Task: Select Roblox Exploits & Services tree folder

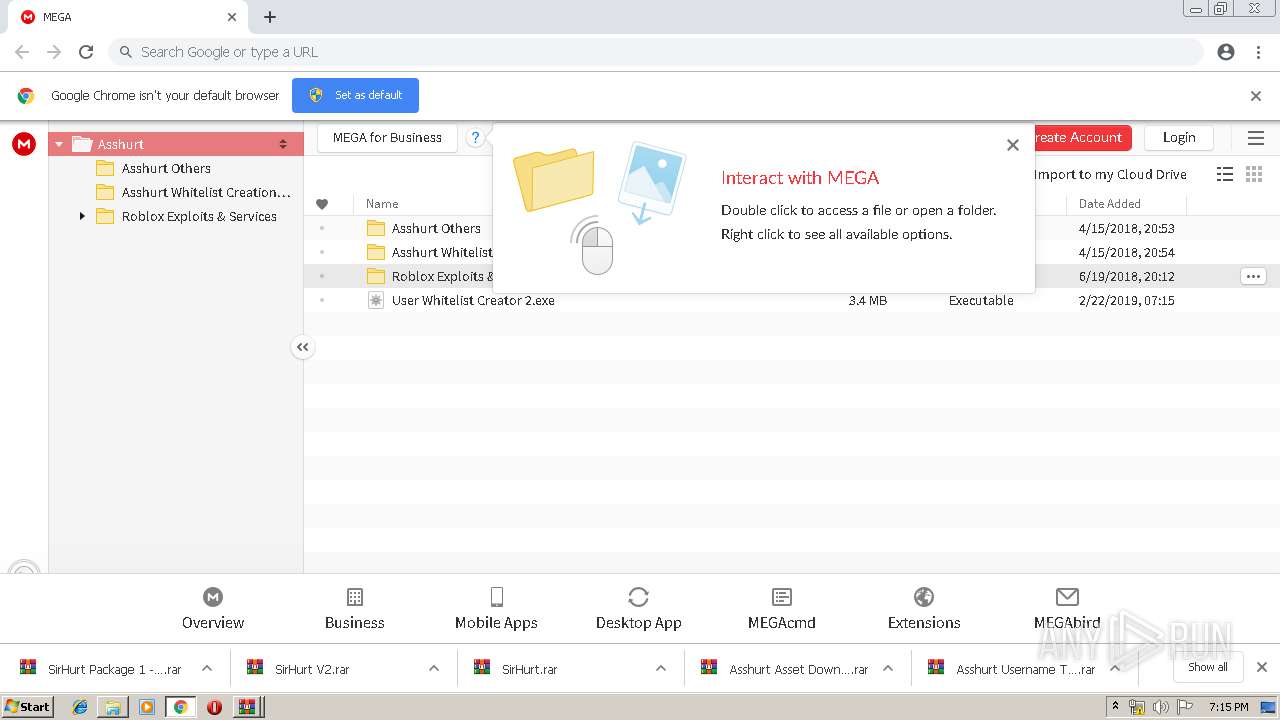Action: pyautogui.click(x=187, y=216)
